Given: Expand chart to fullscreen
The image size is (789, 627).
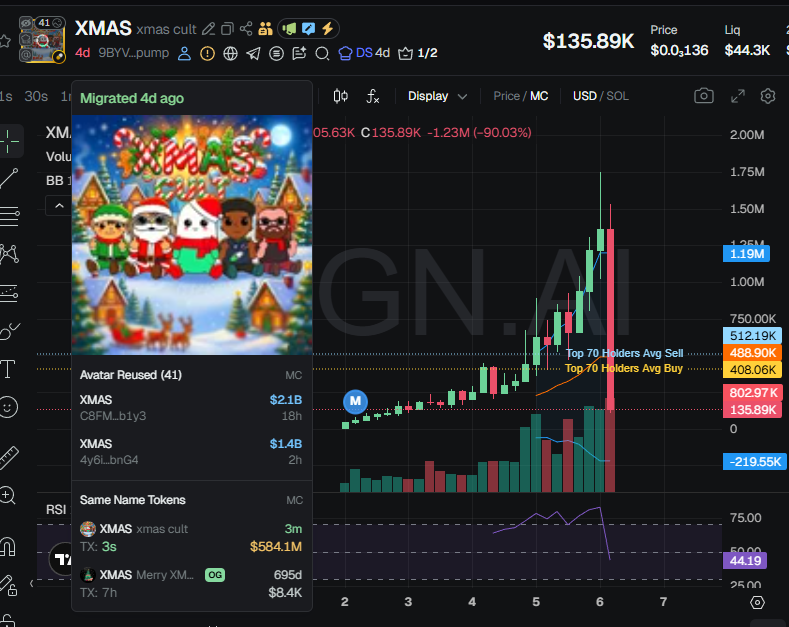Looking at the screenshot, I should [x=738, y=96].
